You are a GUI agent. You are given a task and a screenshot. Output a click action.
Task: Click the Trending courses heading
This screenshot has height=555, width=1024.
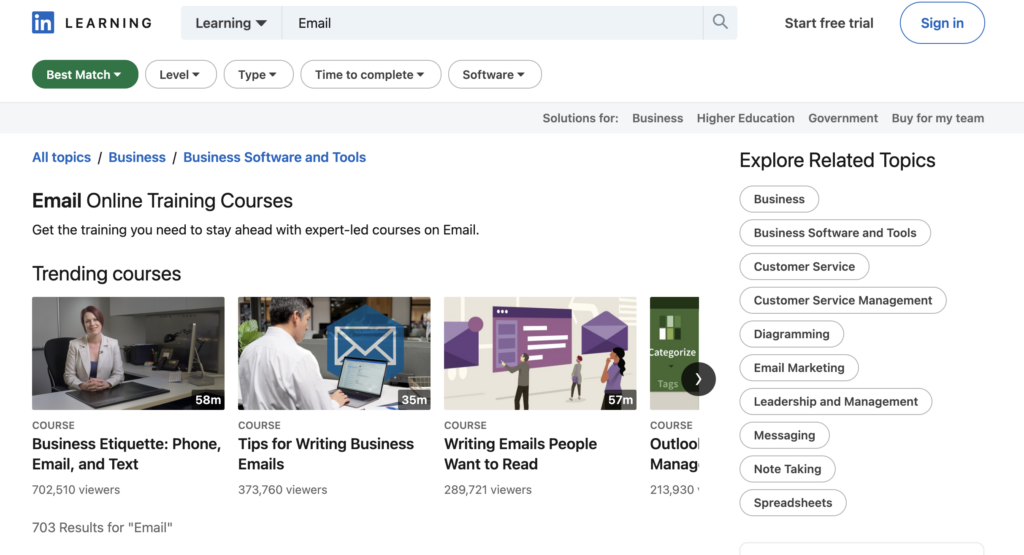pos(106,274)
